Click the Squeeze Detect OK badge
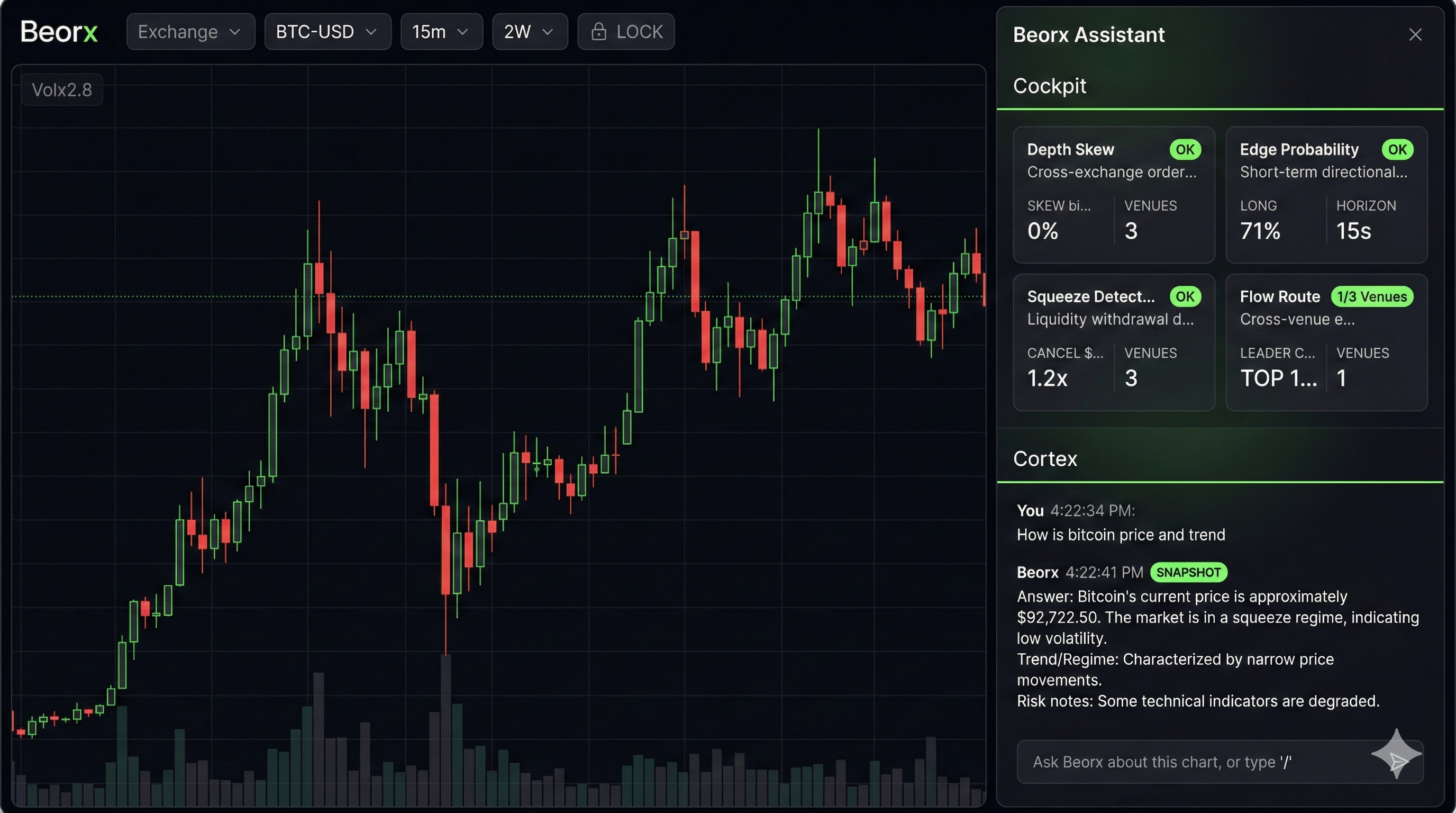The image size is (1456, 813). pos(1185,297)
